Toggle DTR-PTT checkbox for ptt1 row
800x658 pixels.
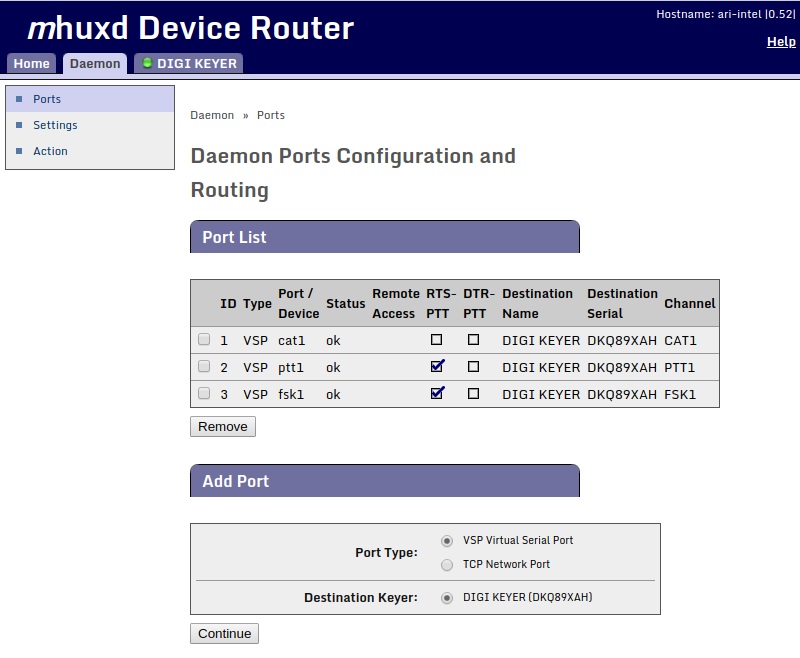473,367
